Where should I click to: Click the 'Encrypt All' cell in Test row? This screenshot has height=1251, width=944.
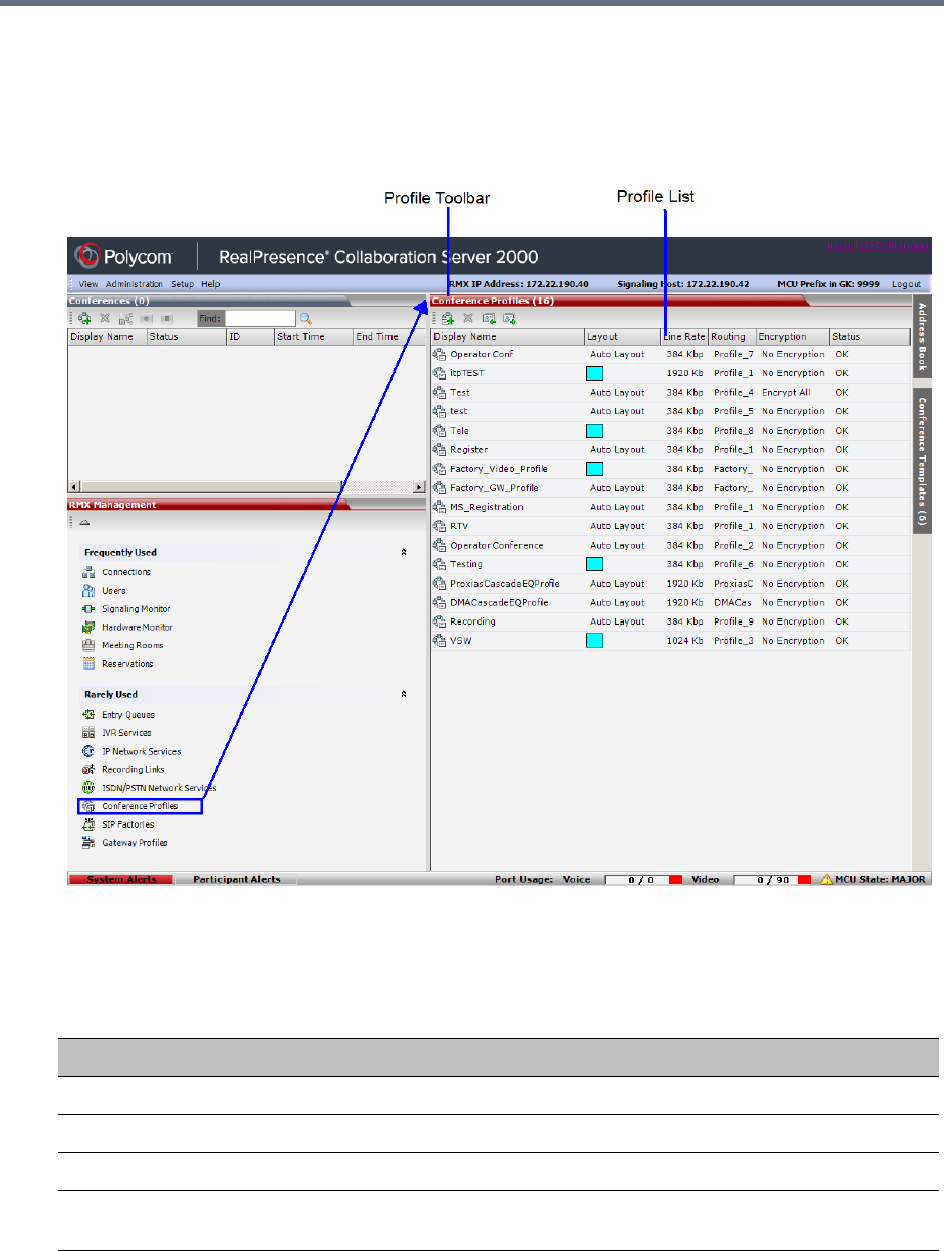786,392
